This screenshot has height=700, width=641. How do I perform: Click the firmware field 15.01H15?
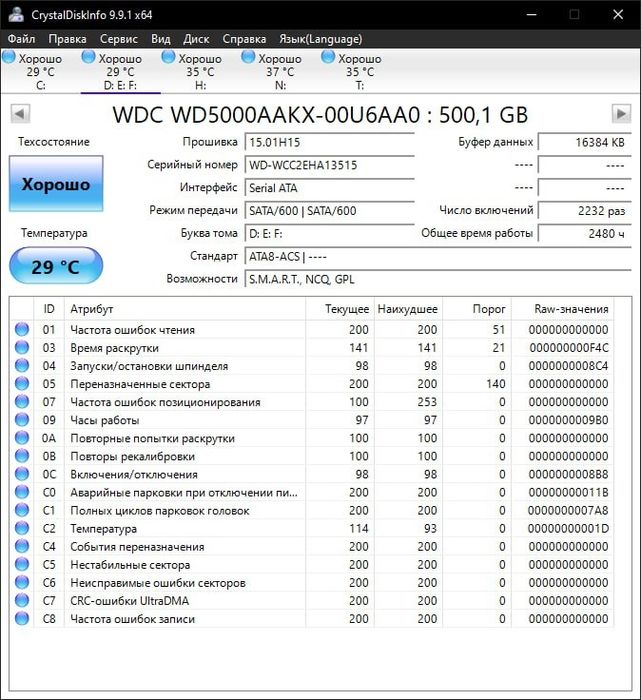[x=329, y=142]
